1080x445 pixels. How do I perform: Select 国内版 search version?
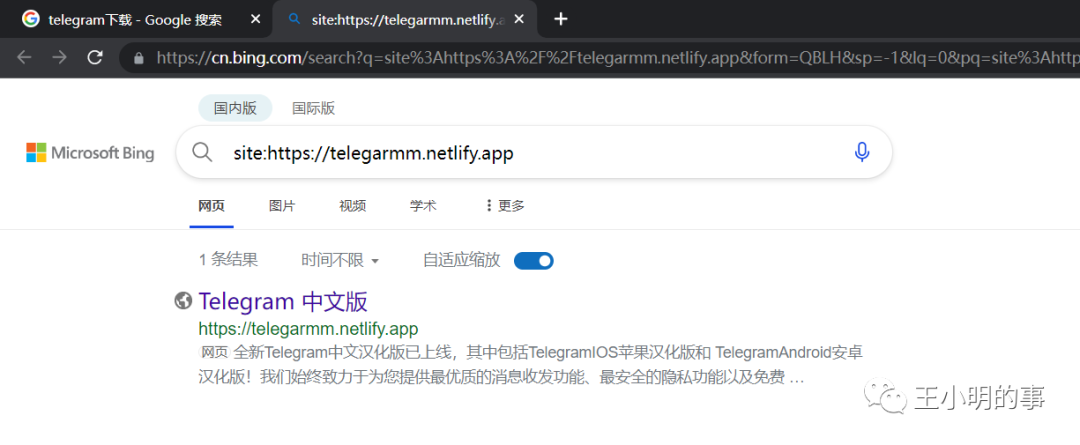click(x=235, y=108)
